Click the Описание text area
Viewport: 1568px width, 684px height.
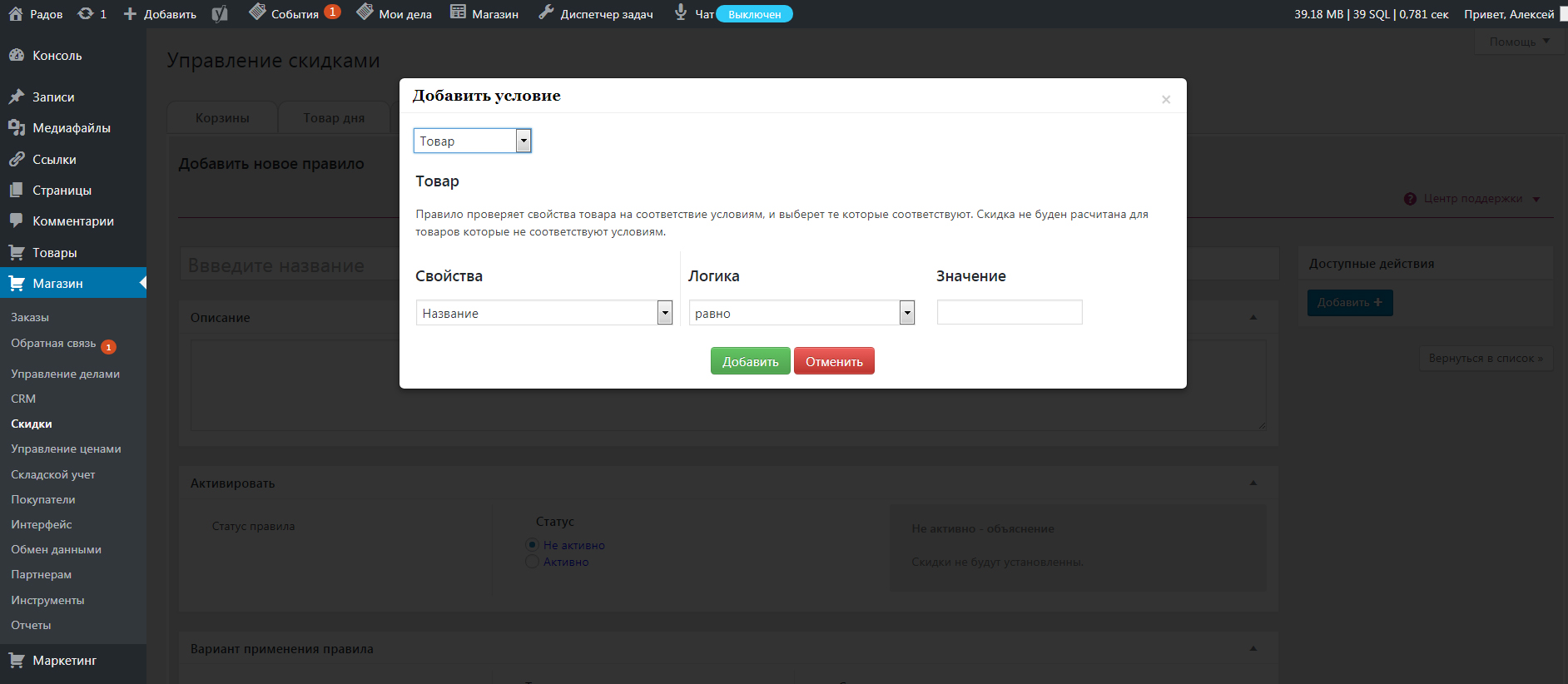pyautogui.click(x=728, y=385)
